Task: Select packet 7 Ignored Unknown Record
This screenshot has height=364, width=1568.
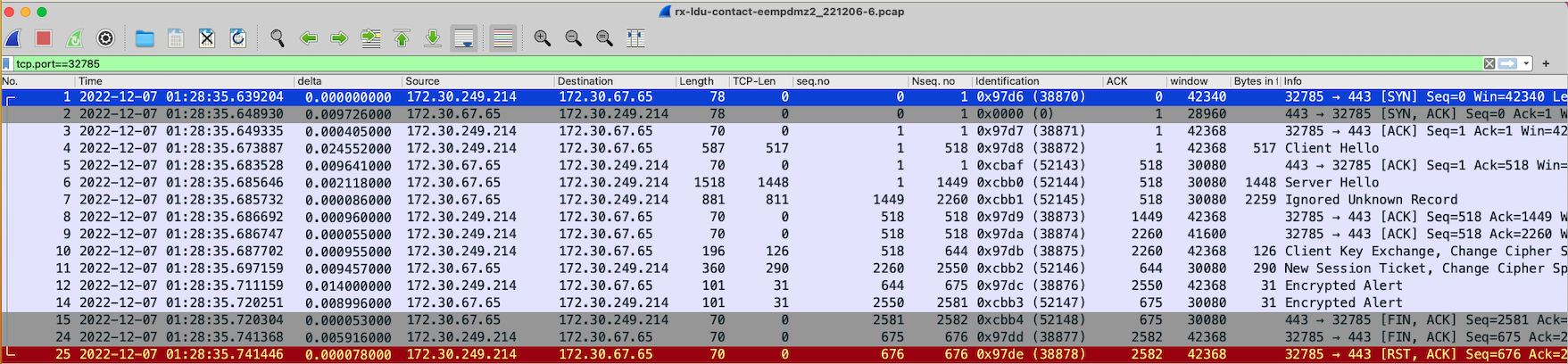Action: (x=784, y=200)
